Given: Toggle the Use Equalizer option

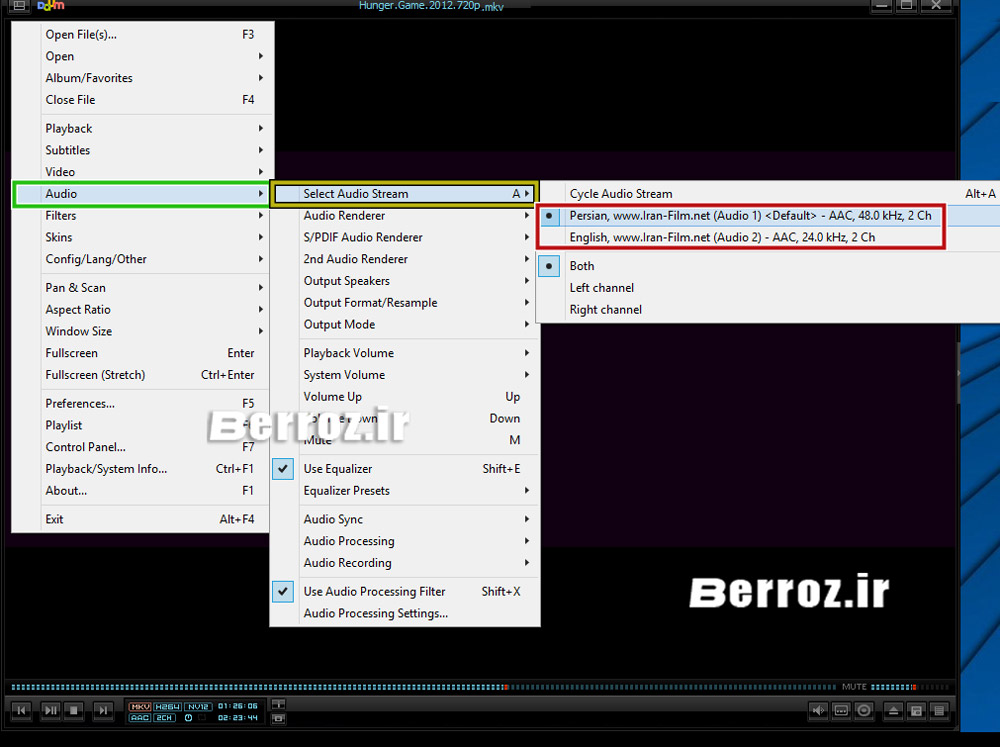Looking at the screenshot, I should [338, 469].
